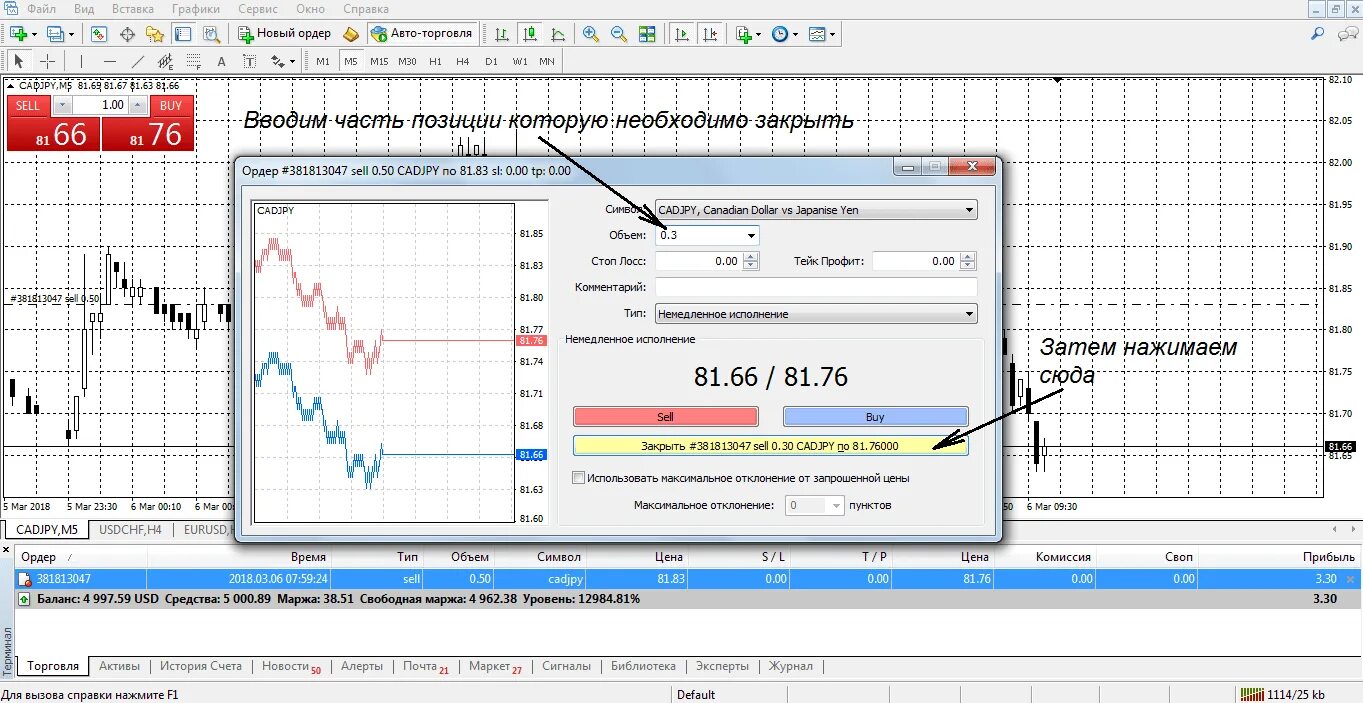Select the Horizontal Line drawing tool

click(110, 61)
